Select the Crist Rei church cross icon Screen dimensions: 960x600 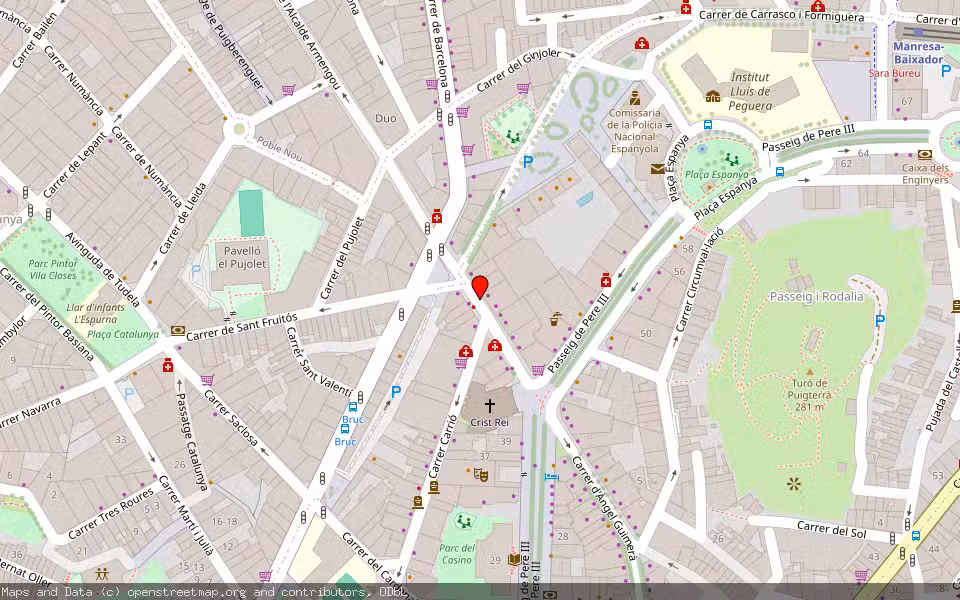(490, 405)
